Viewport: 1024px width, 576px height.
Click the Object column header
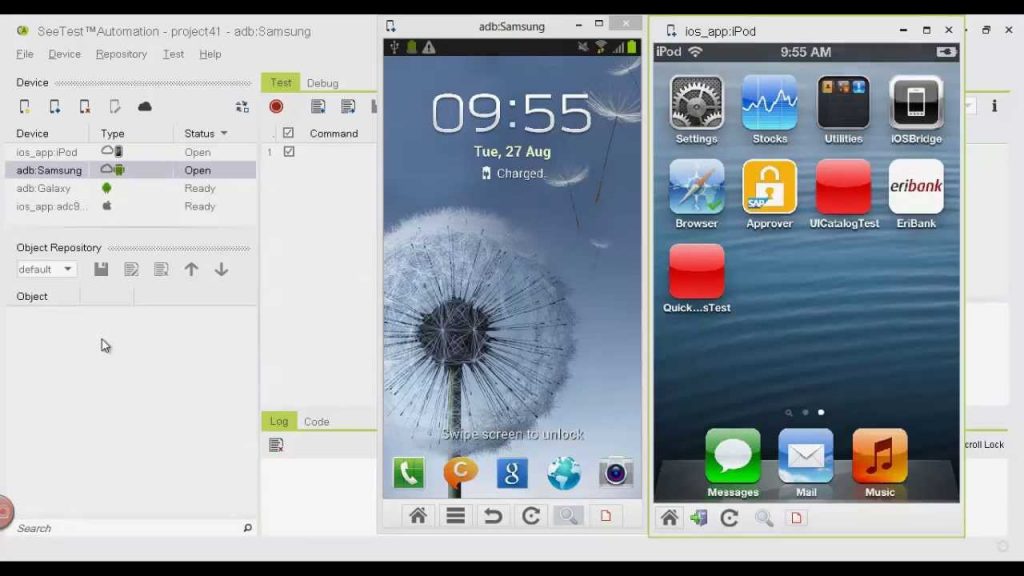pyautogui.click(x=32, y=296)
